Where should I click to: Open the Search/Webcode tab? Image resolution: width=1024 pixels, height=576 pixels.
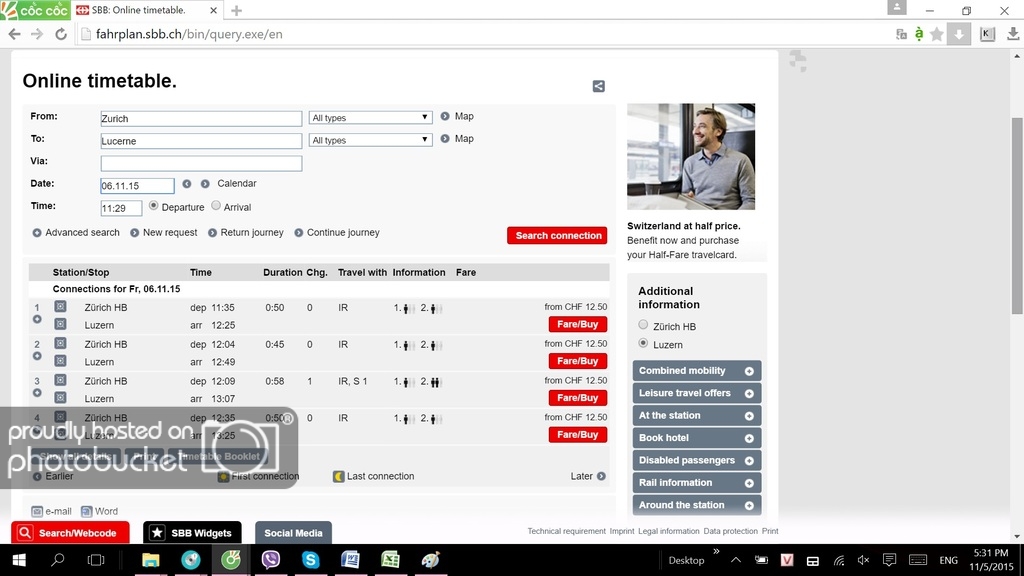coord(70,533)
